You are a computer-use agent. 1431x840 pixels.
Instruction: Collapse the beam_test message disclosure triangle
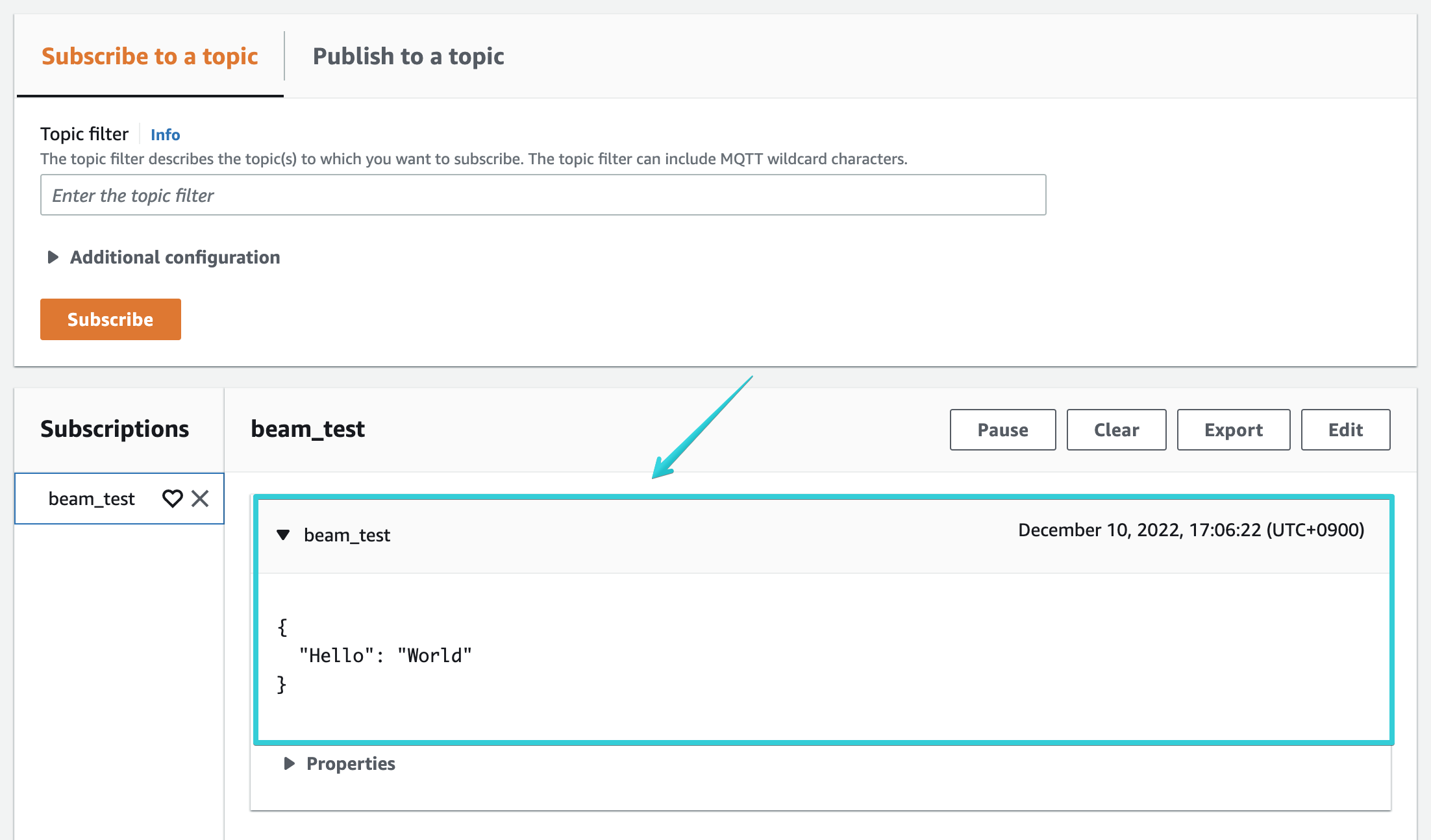click(283, 534)
